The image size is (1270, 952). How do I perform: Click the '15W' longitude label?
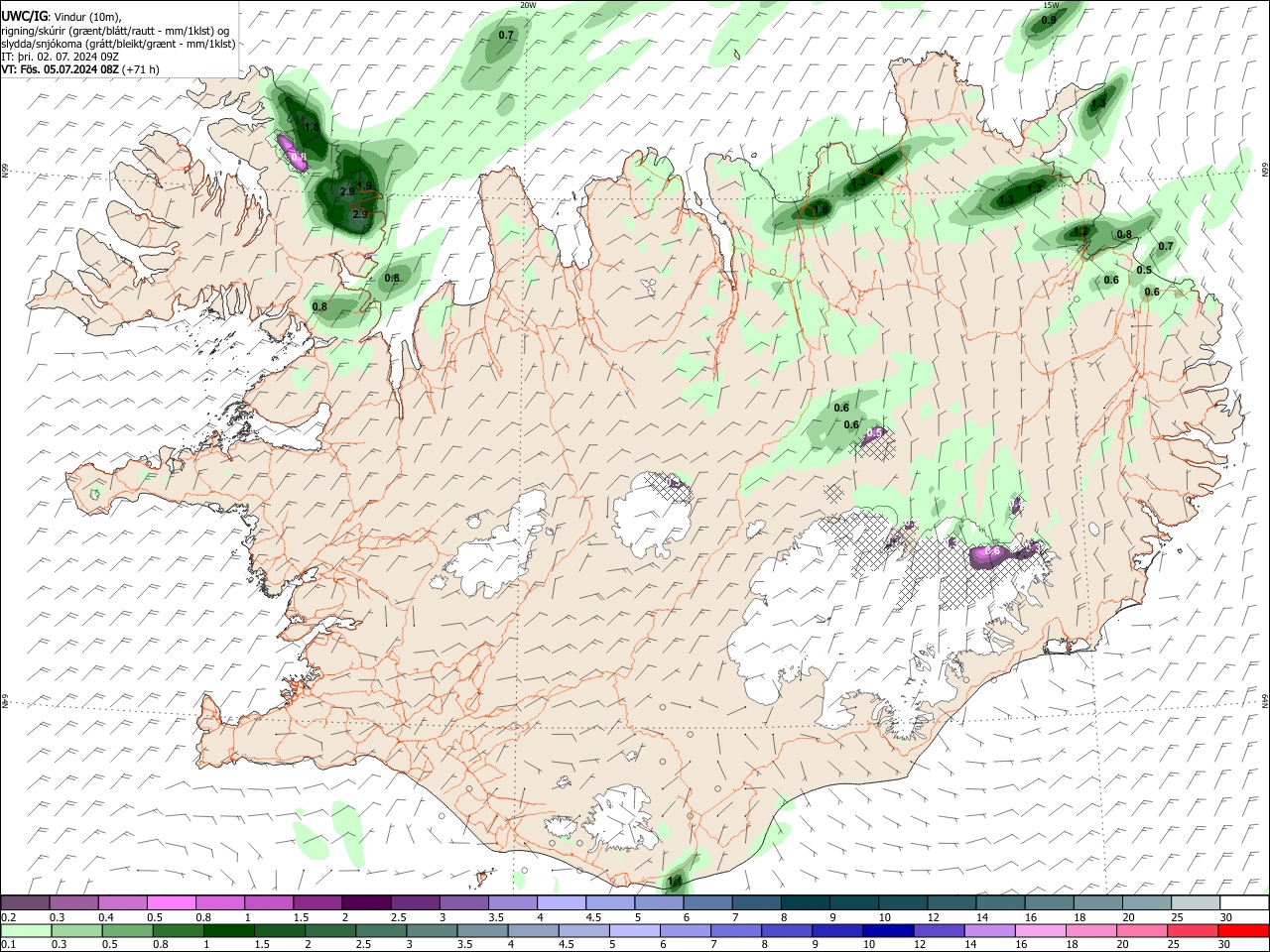click(x=1051, y=5)
